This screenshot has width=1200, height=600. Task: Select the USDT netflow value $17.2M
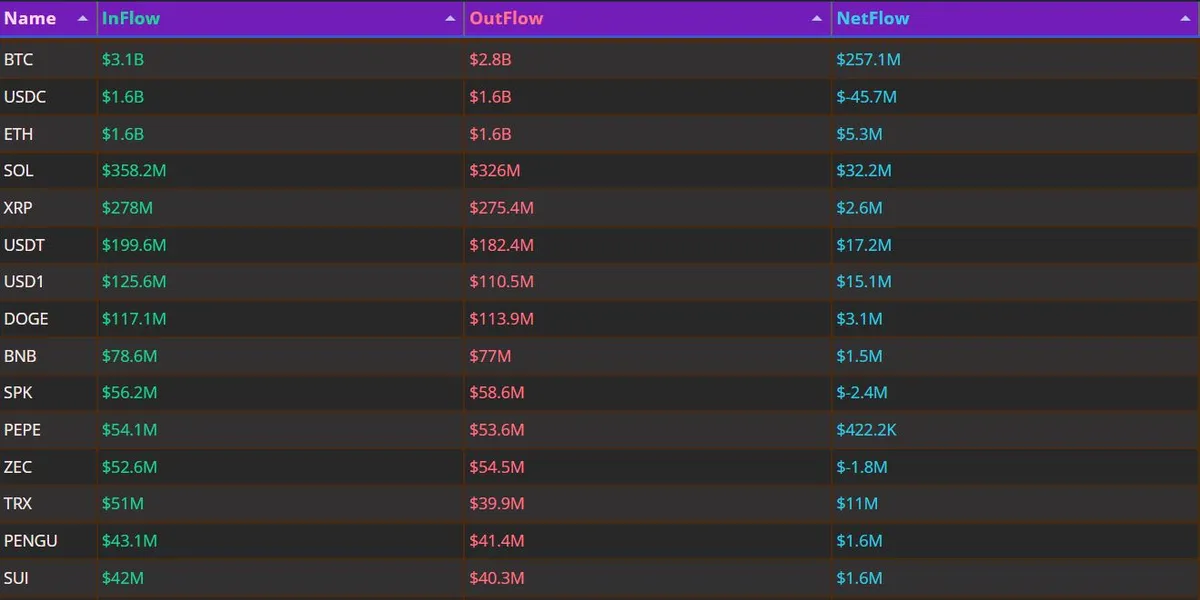(x=864, y=245)
